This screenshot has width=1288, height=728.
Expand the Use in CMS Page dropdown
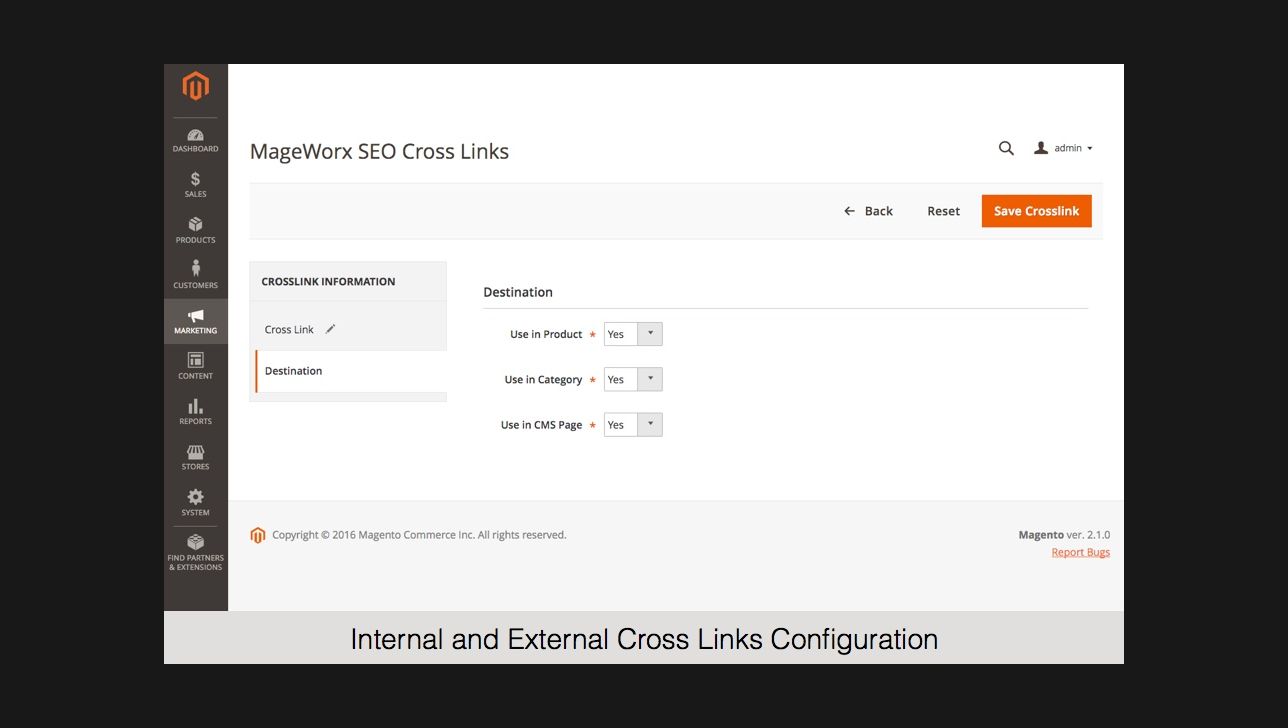633,425
